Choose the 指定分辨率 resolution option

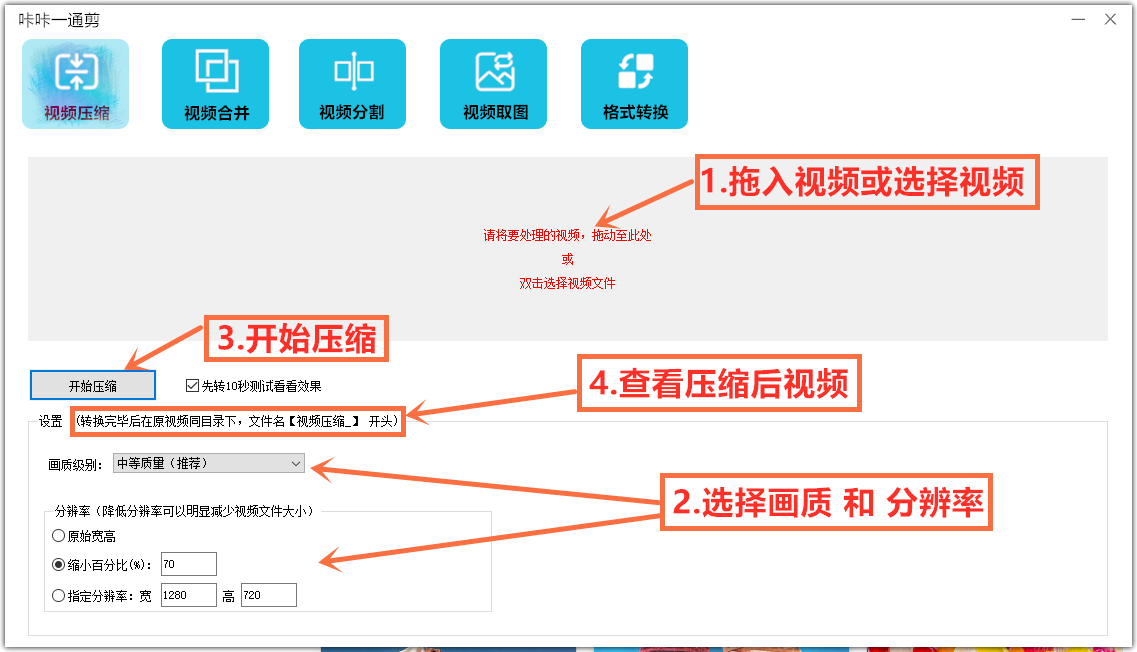pyautogui.click(x=61, y=594)
